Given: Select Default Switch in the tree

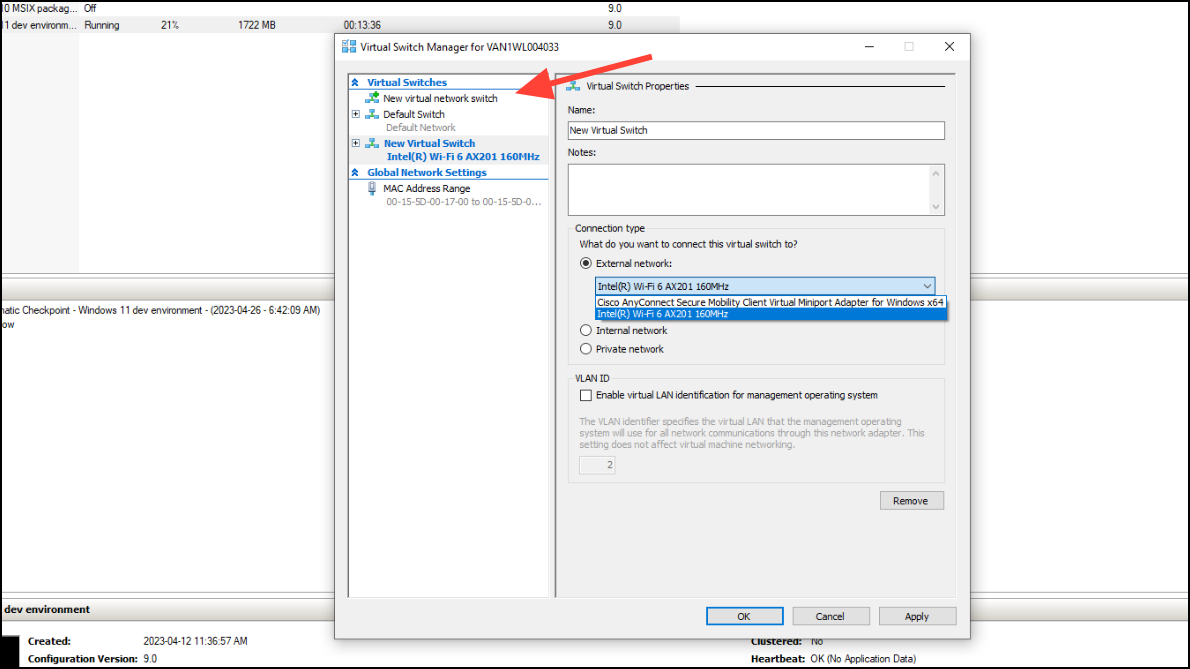Looking at the screenshot, I should click(x=414, y=114).
